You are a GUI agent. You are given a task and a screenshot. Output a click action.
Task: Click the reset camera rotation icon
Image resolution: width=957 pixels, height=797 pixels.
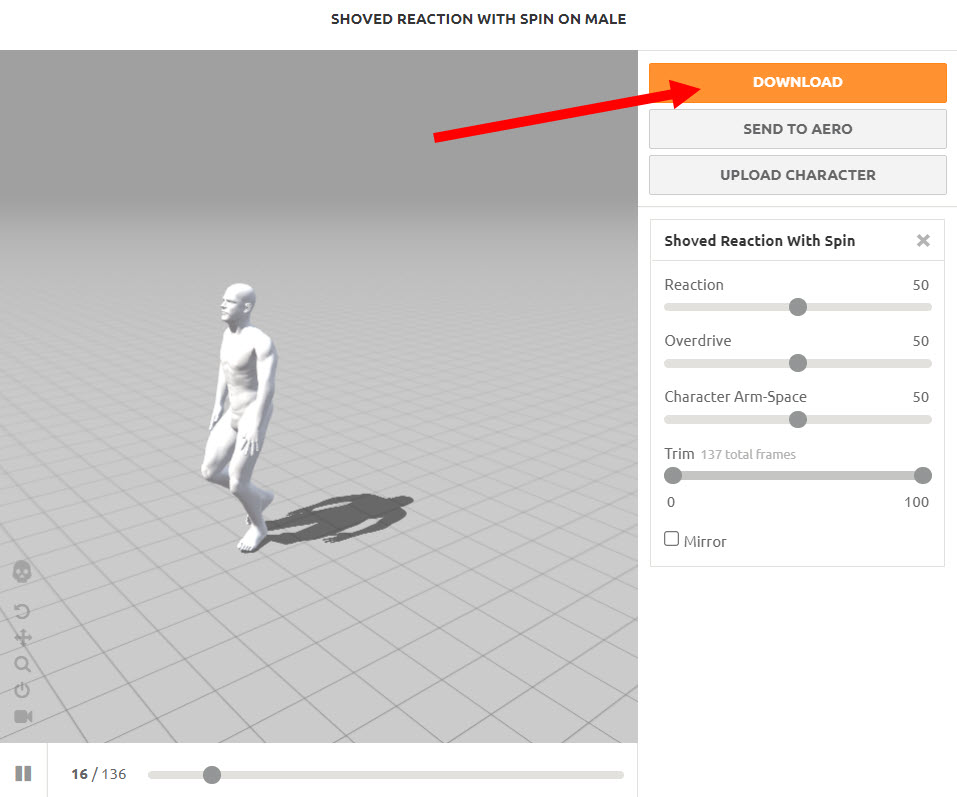(22, 611)
